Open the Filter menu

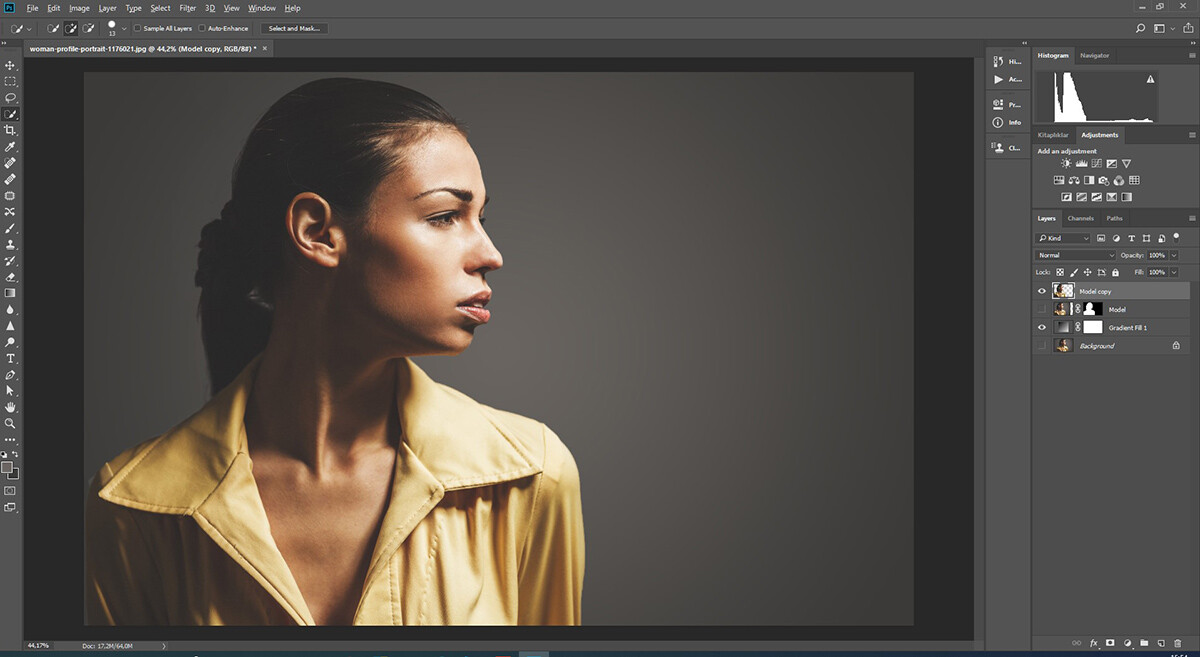click(x=187, y=8)
